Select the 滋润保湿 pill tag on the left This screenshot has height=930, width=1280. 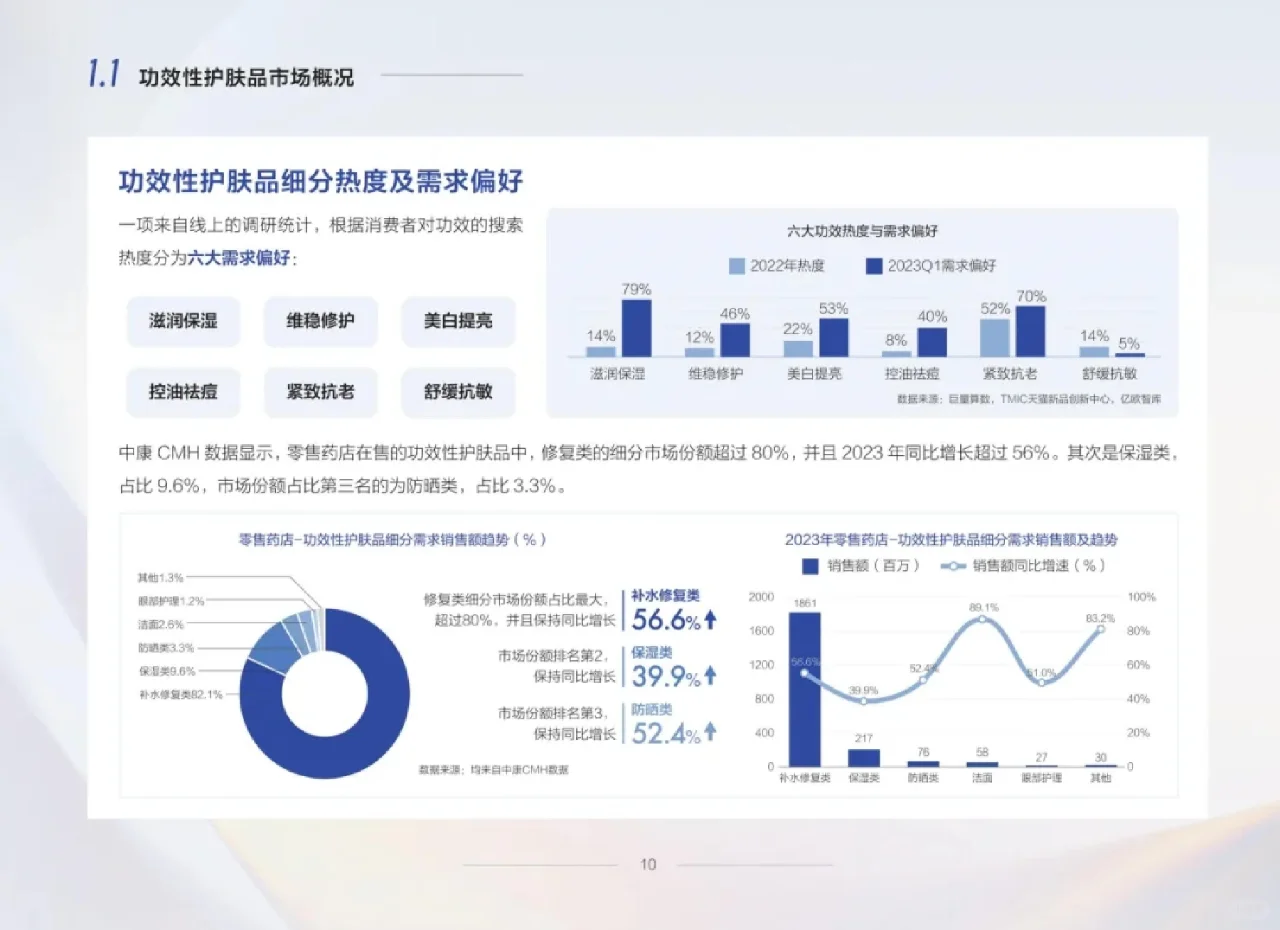183,322
